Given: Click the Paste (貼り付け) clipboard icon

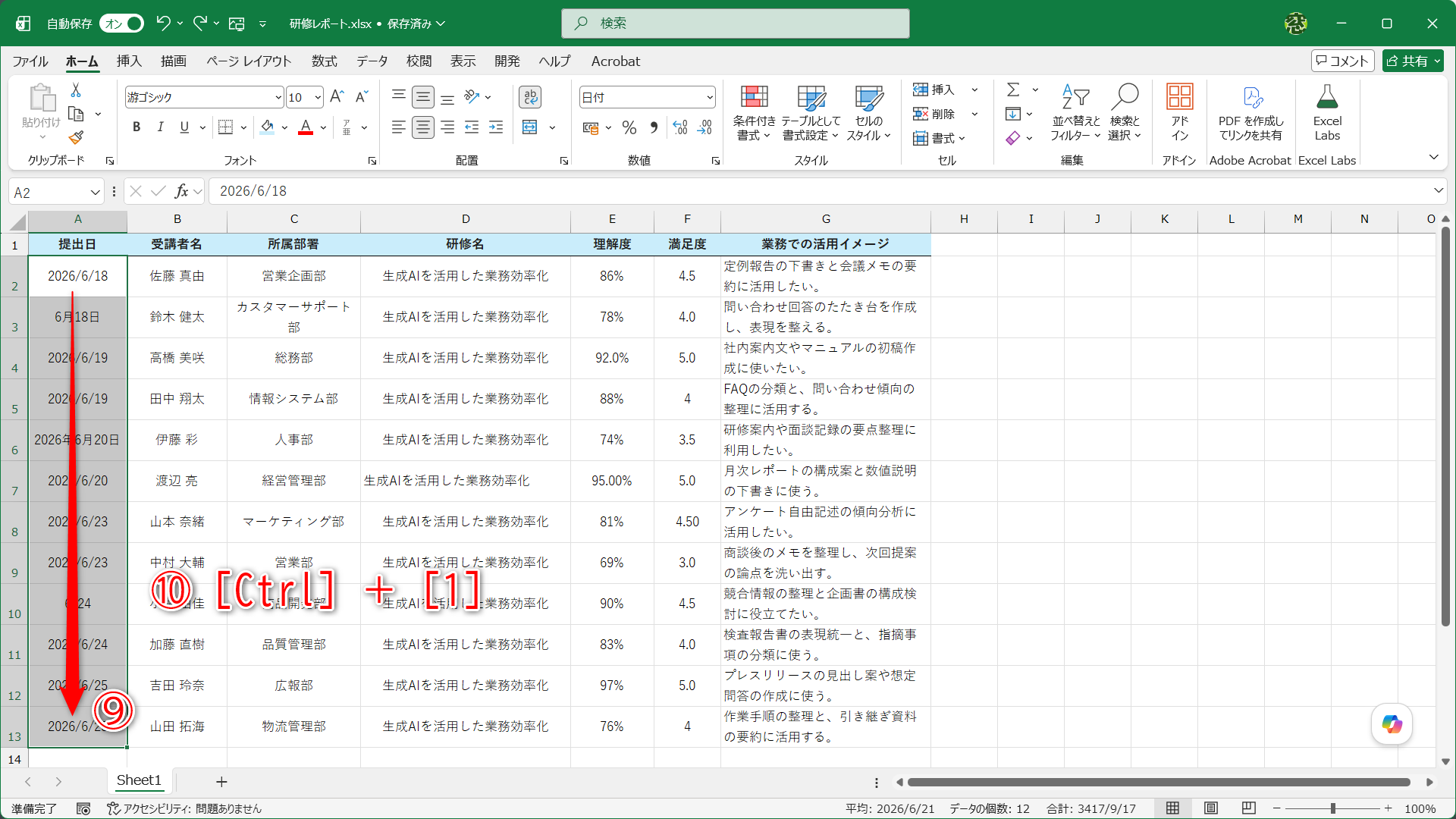Looking at the screenshot, I should point(41,99).
